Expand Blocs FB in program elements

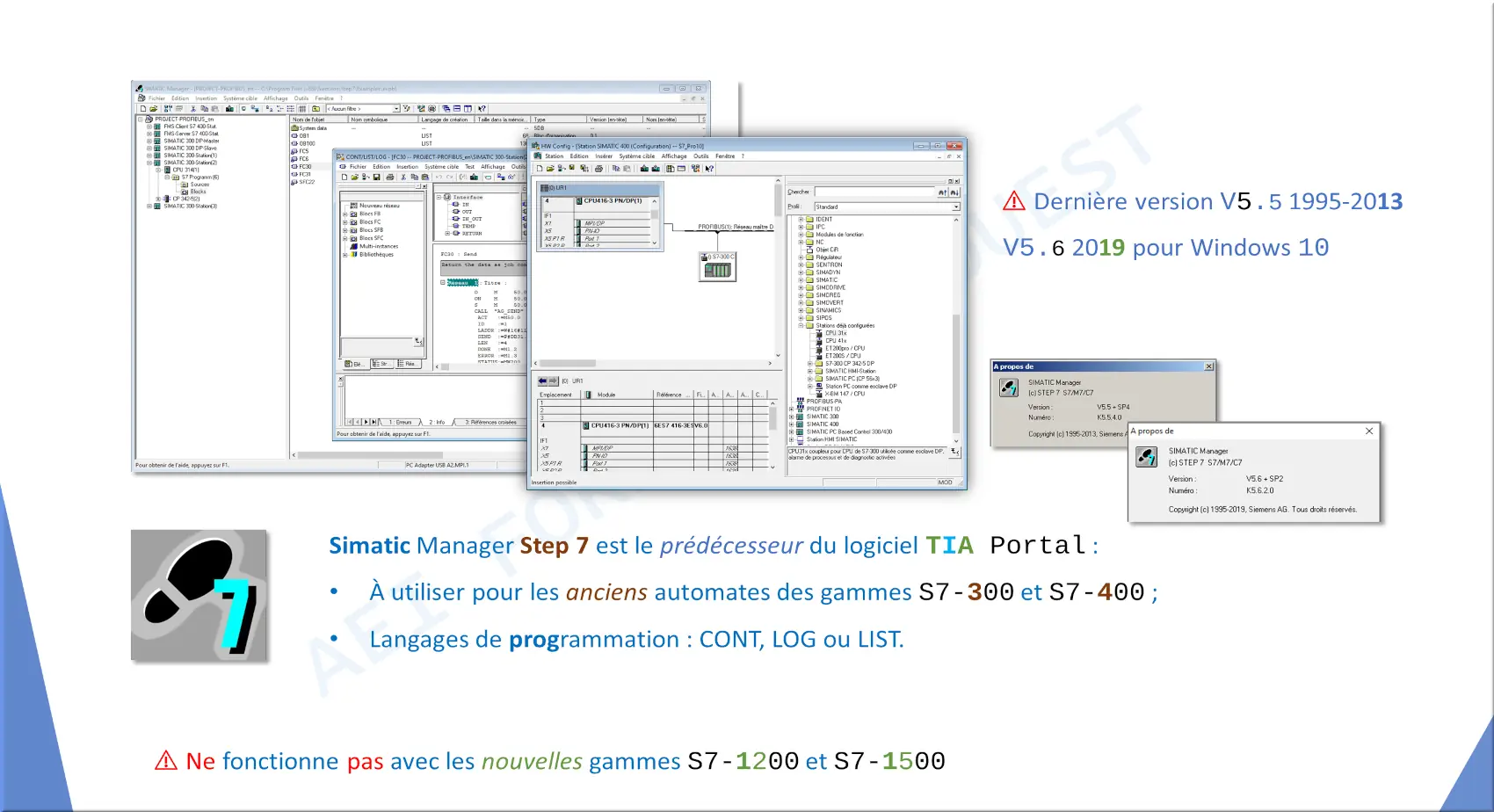click(344, 214)
